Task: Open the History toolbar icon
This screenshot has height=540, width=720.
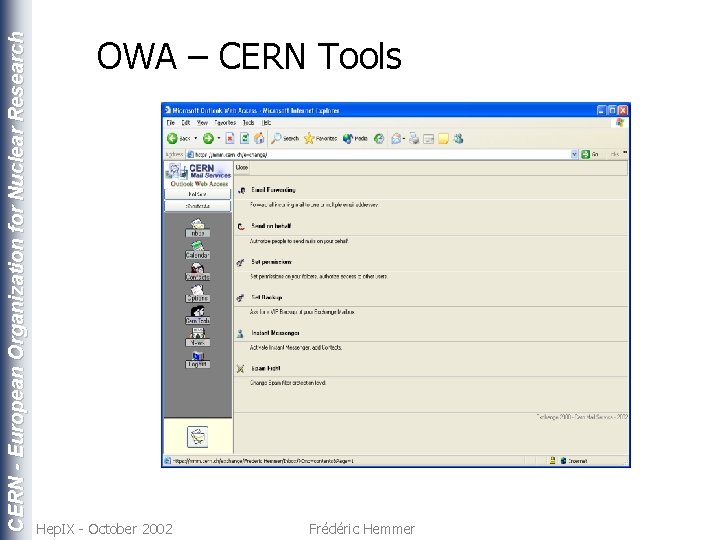Action: tap(379, 138)
